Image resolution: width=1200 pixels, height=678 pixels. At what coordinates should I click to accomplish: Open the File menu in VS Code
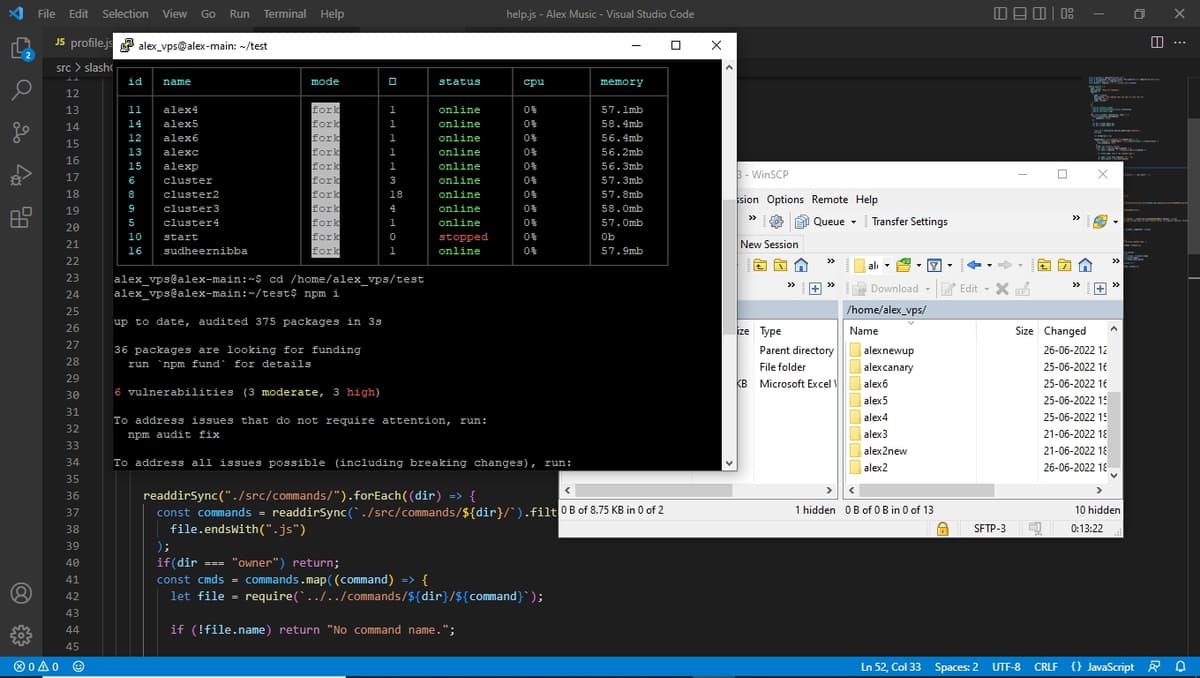click(46, 14)
